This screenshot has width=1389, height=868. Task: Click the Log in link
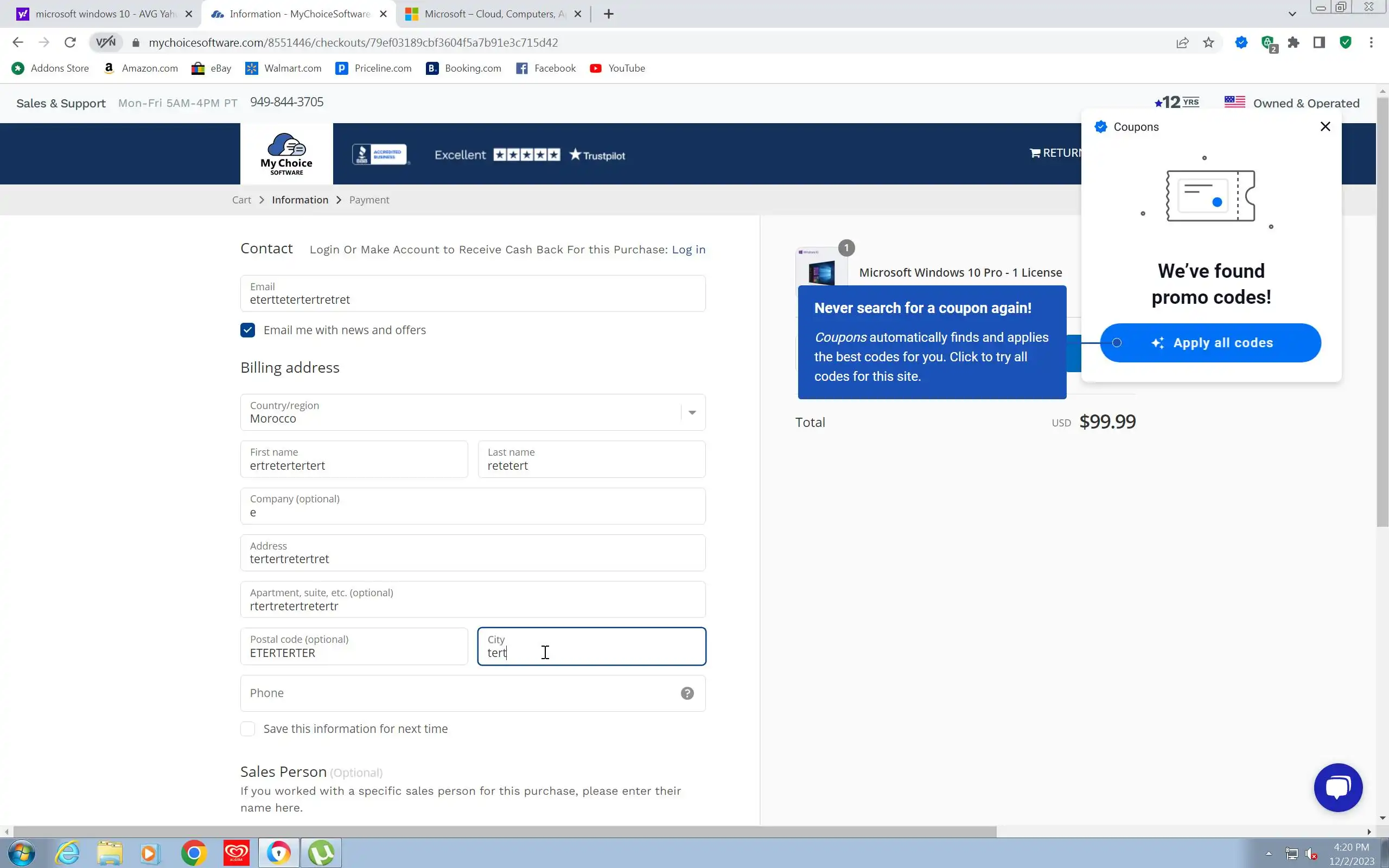point(688,250)
